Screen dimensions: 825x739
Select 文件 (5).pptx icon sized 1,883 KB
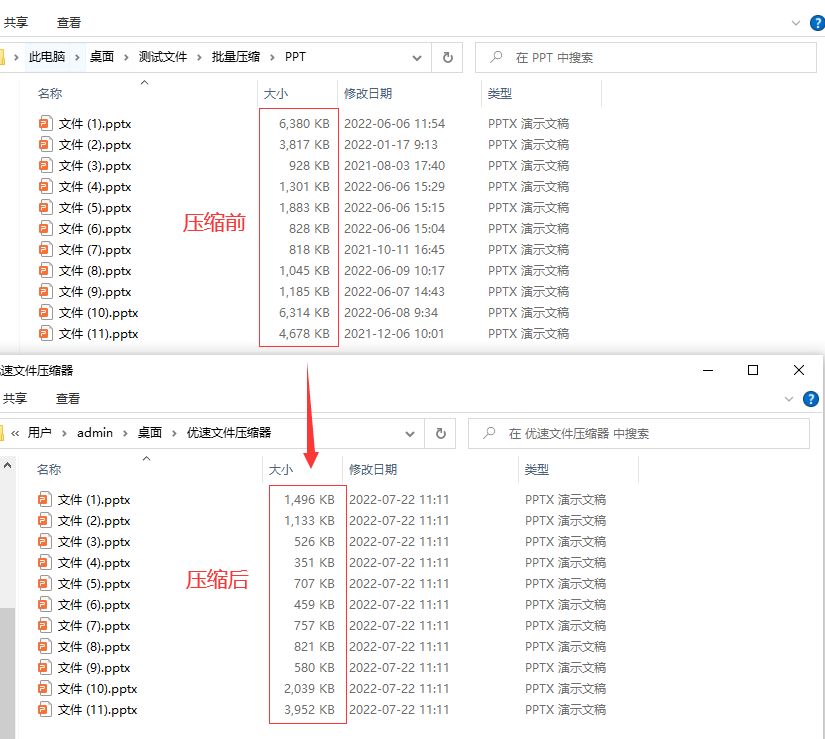tap(45, 208)
